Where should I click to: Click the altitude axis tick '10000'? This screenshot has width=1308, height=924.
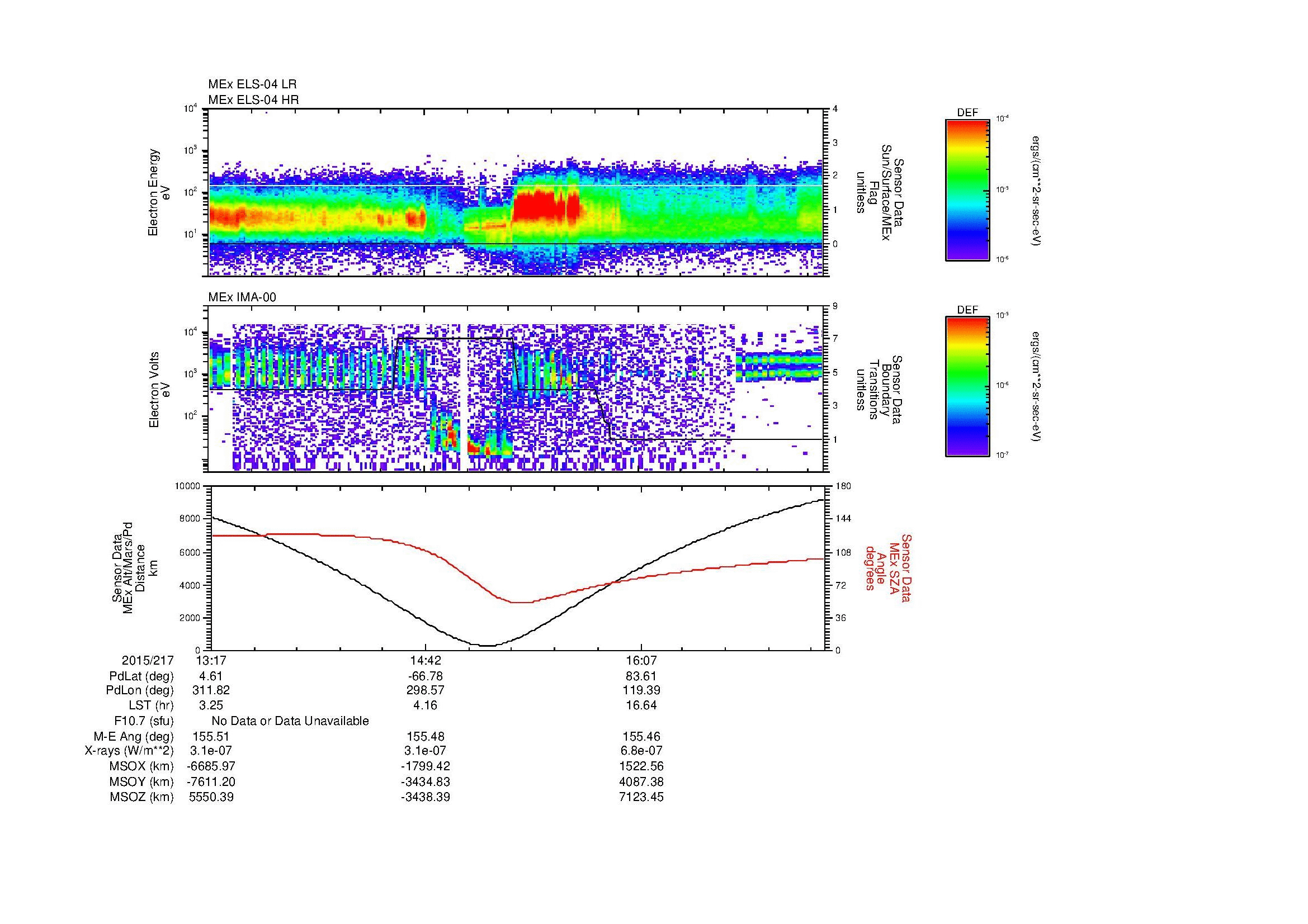pos(189,486)
